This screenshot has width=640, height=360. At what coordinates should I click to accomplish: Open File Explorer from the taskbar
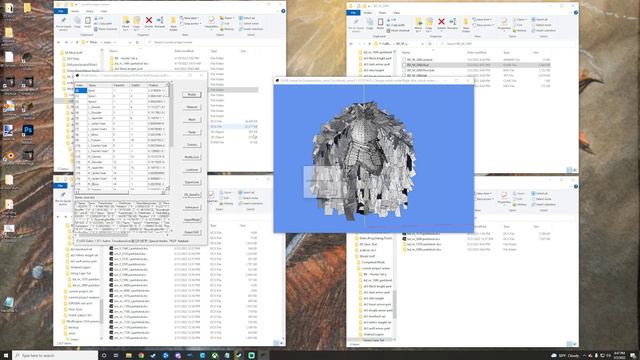[x=129, y=356]
